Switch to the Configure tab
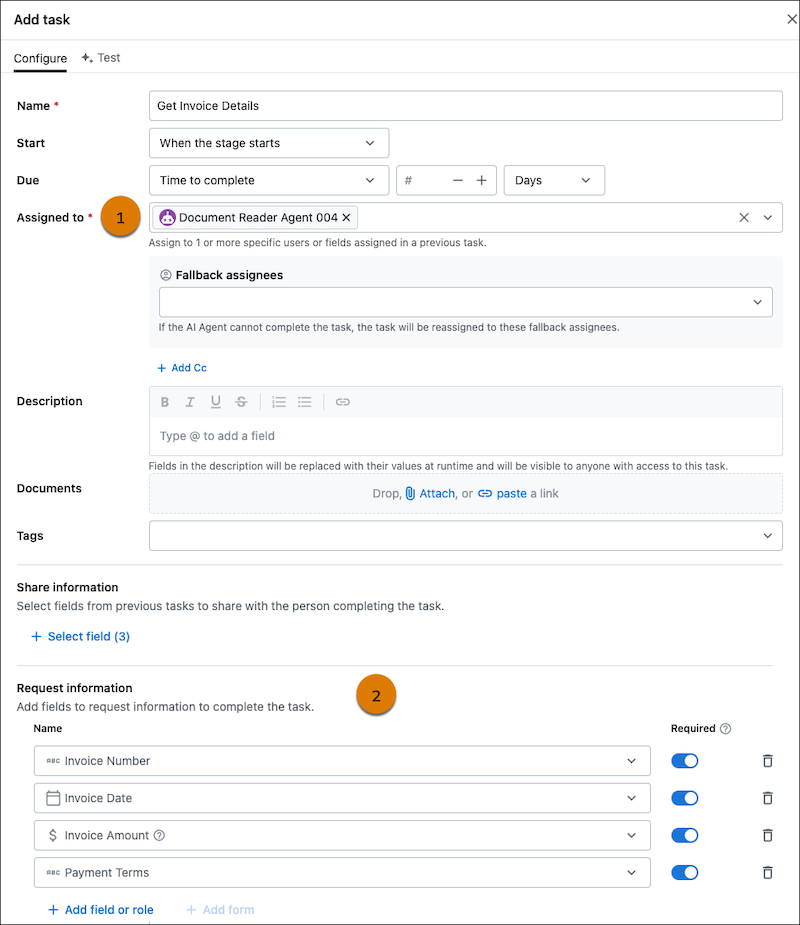Screen dimensions: 800x925 [x=40, y=58]
